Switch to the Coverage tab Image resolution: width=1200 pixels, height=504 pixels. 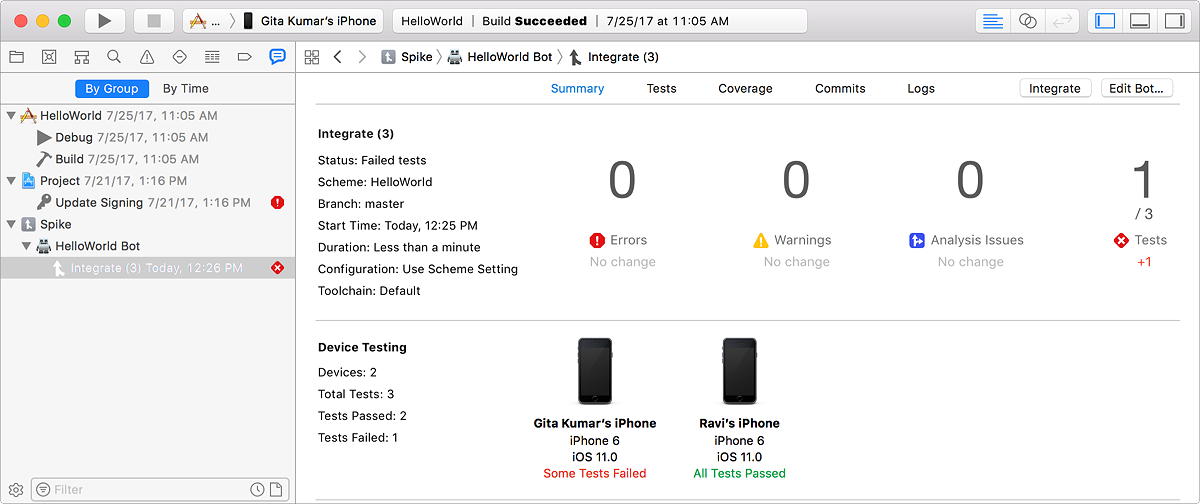pos(745,88)
